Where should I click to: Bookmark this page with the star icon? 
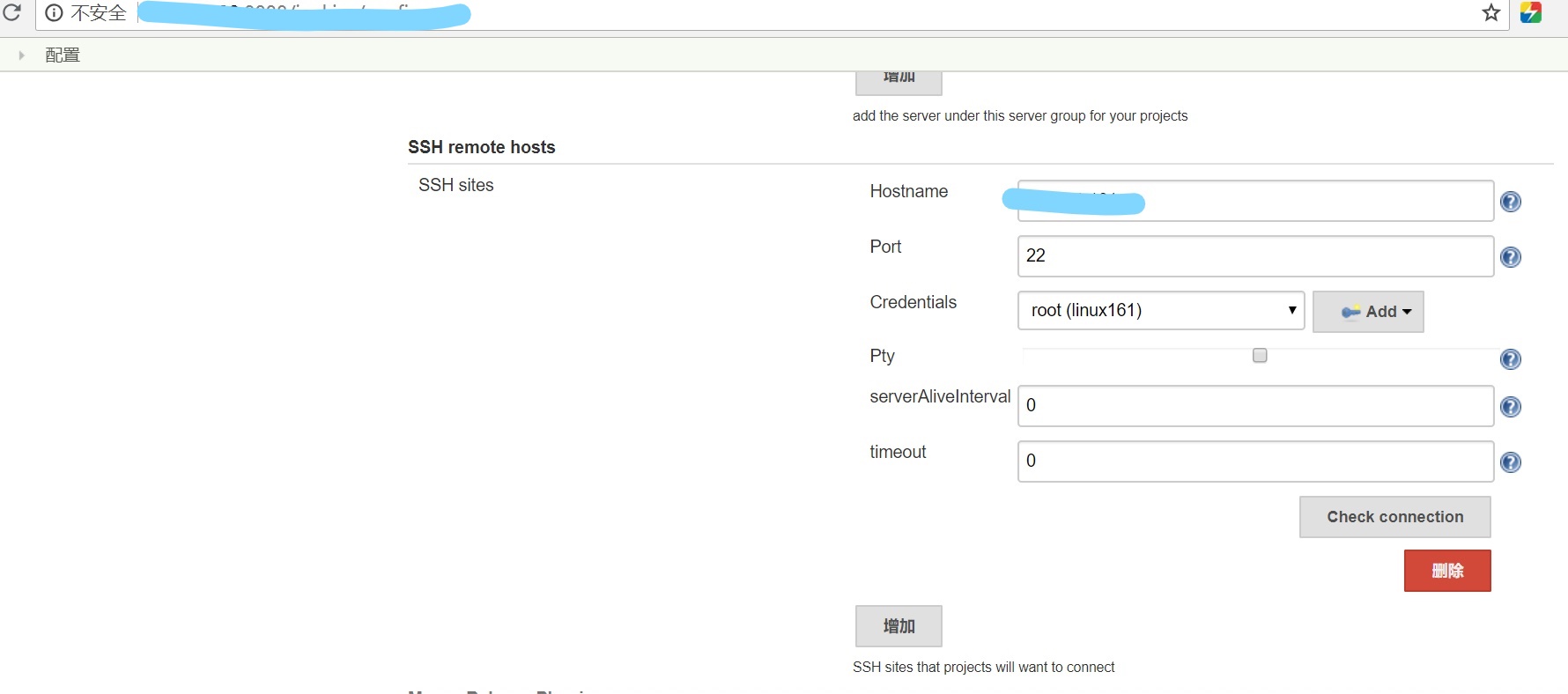pos(1490,12)
